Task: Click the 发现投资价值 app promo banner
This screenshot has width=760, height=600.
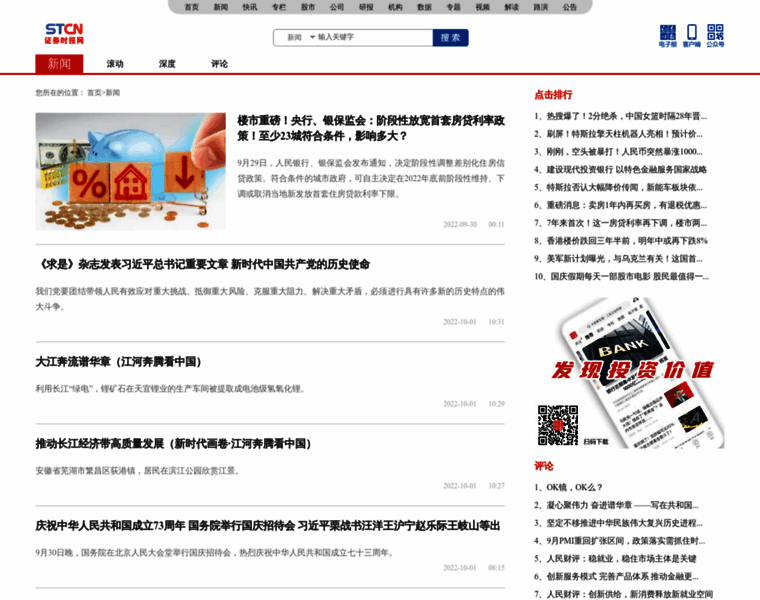Action: click(x=632, y=370)
